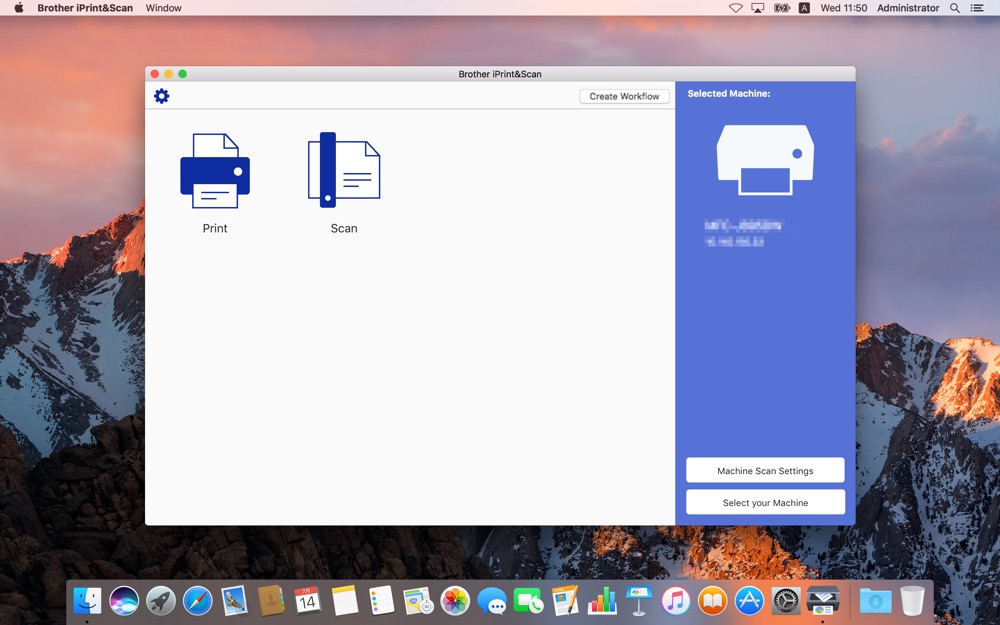Launch Safari from the dock

tap(197, 600)
